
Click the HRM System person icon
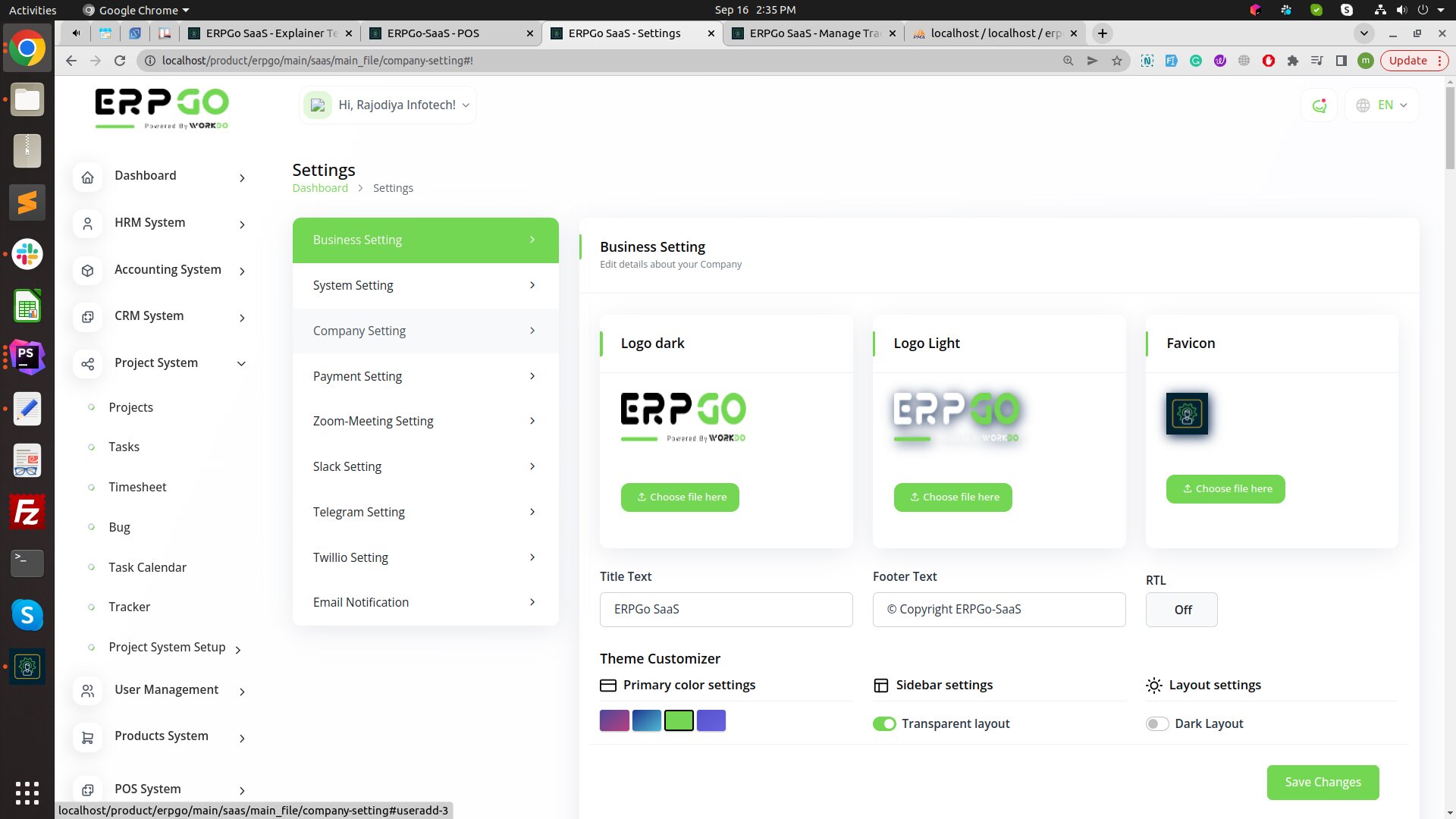(x=88, y=224)
